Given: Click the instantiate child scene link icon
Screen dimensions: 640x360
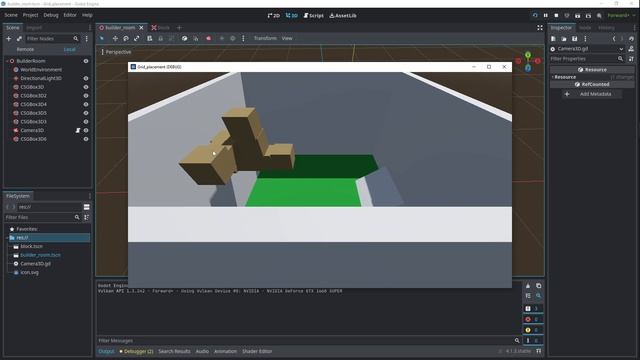Looking at the screenshot, I should [x=19, y=39].
